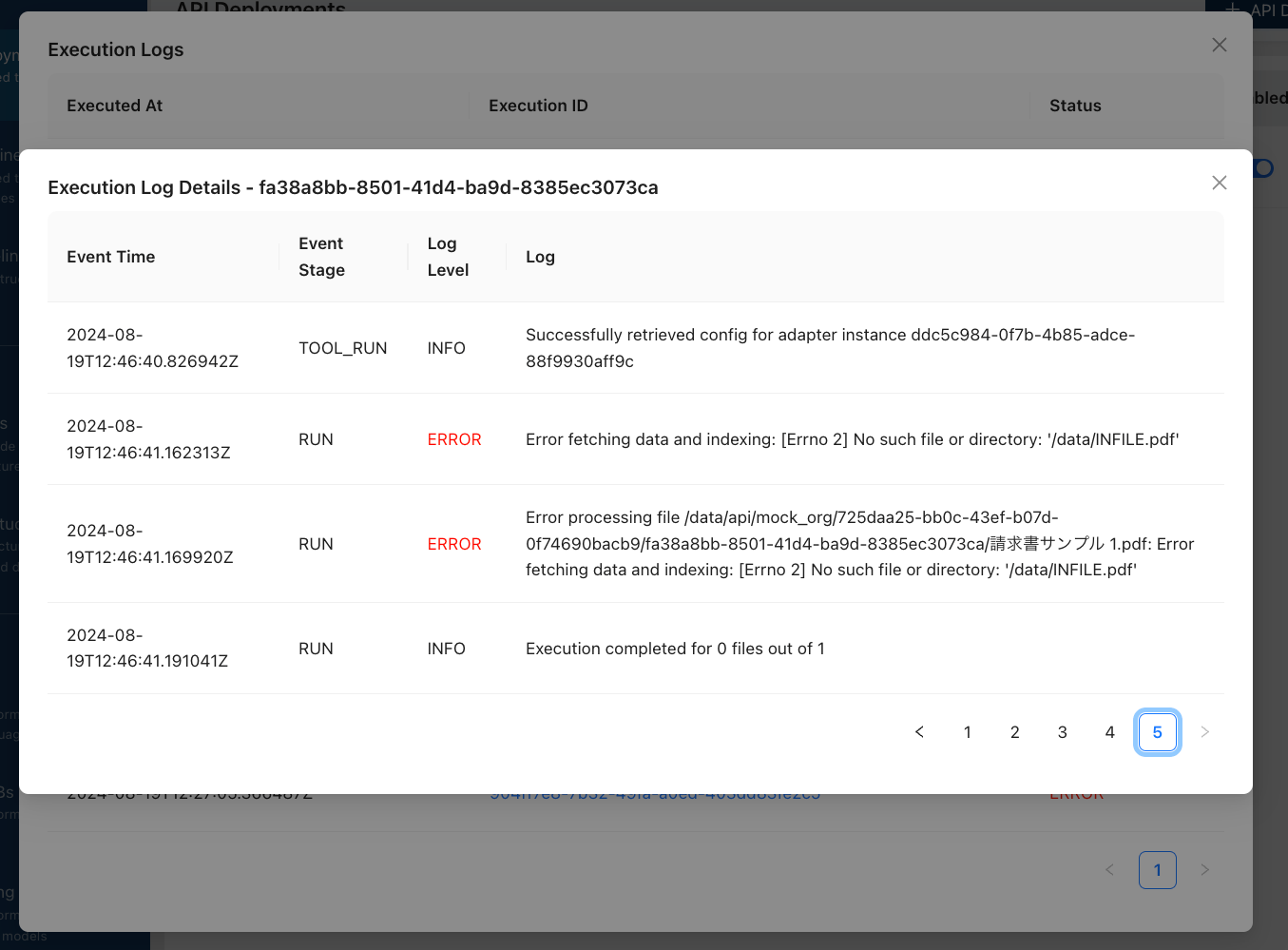
Task: Click 'Execution completed for 0 files' message
Action: [x=675, y=649]
